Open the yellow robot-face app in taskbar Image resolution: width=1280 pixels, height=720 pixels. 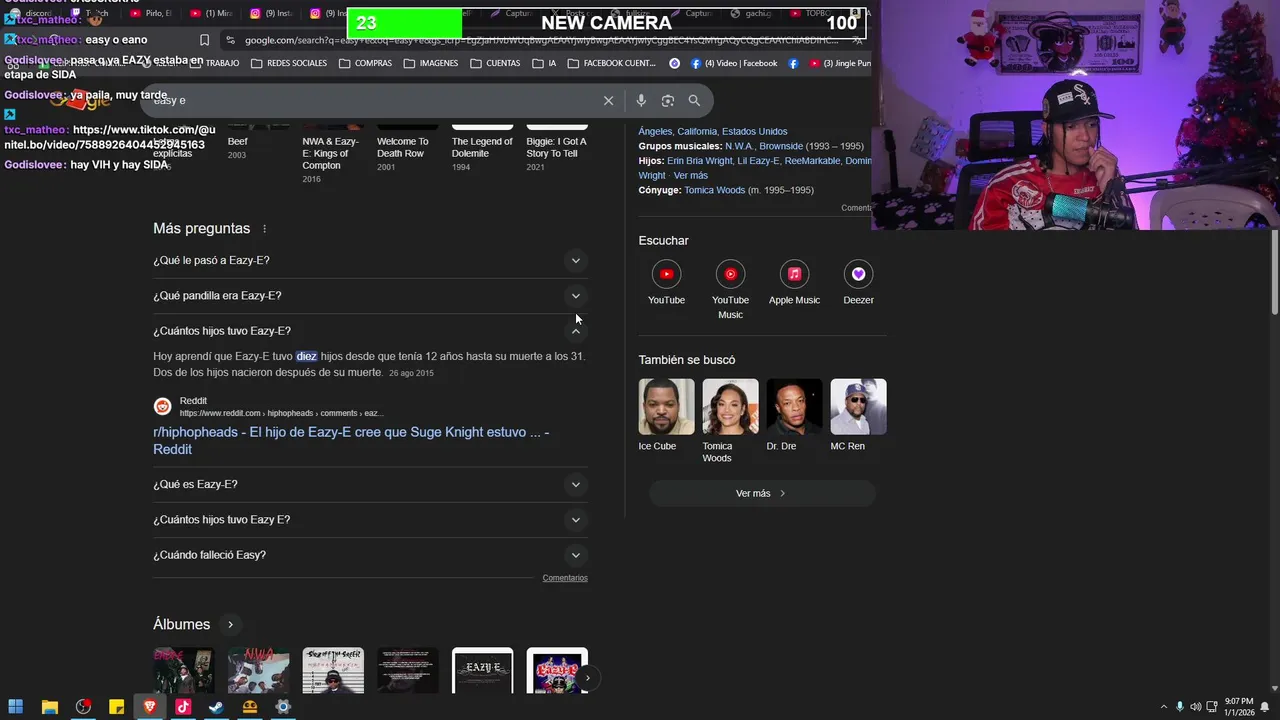pos(250,707)
